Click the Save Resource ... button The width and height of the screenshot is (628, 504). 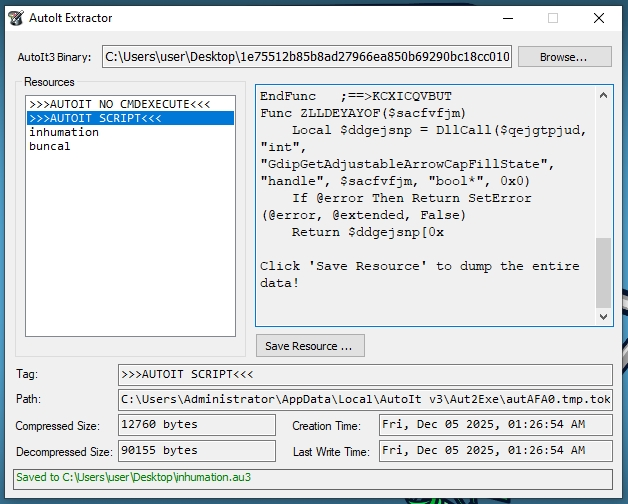(x=310, y=346)
